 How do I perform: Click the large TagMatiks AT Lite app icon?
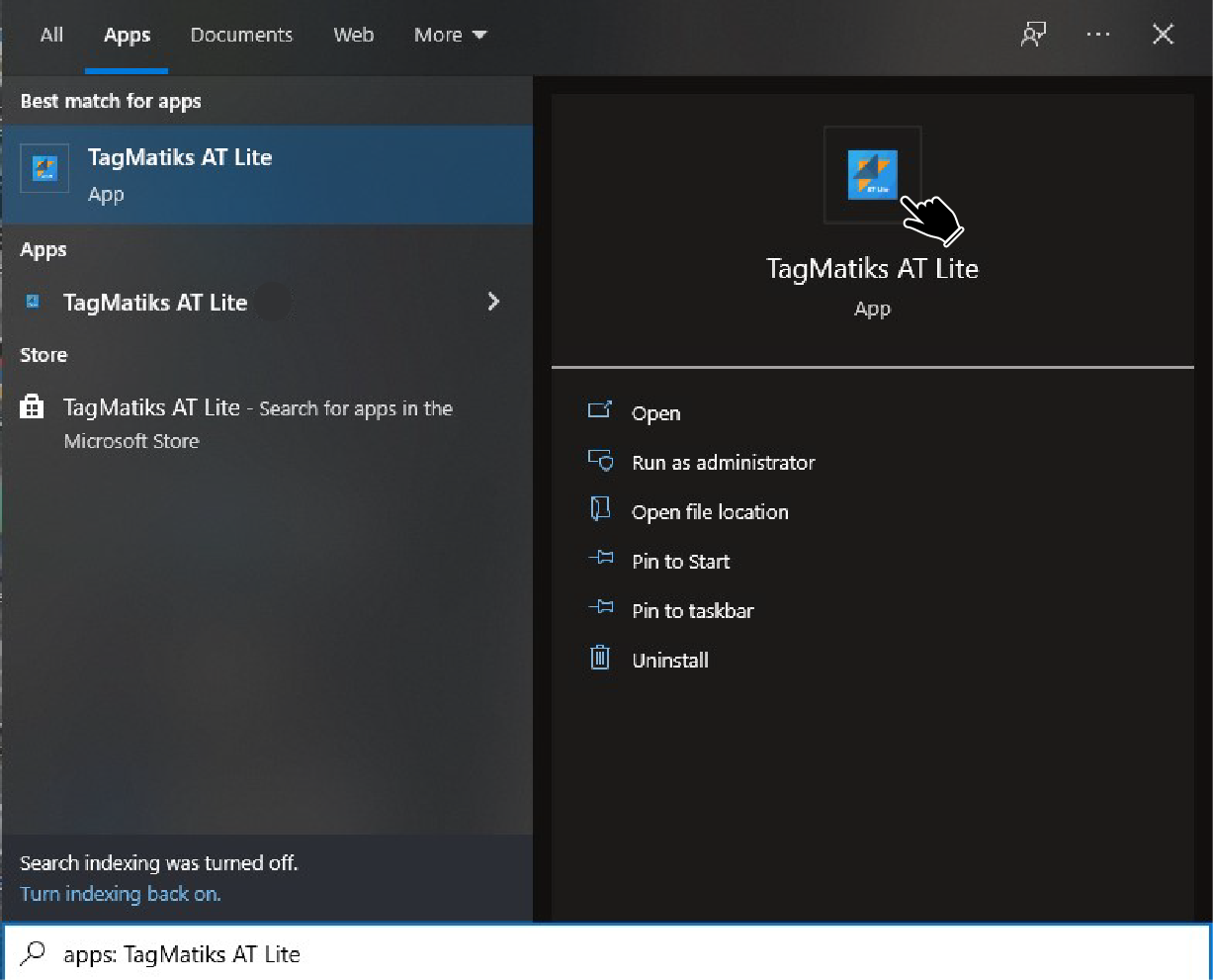(872, 175)
